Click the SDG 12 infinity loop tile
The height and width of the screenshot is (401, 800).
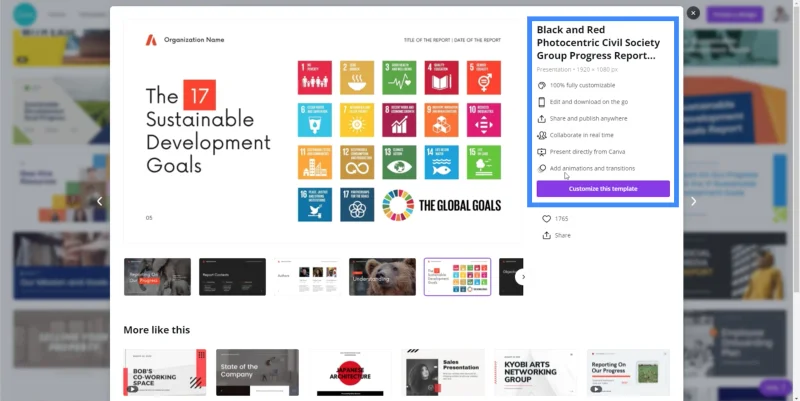[357, 162]
